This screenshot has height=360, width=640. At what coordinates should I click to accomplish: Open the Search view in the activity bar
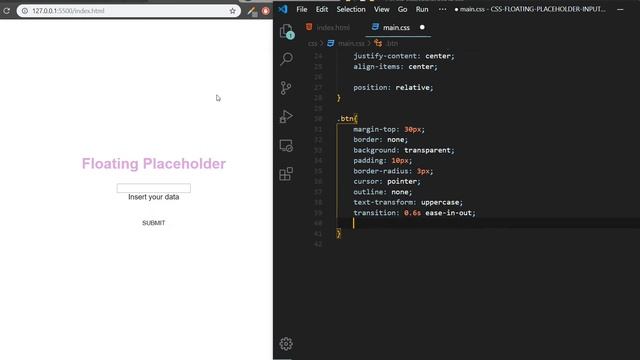click(x=287, y=59)
